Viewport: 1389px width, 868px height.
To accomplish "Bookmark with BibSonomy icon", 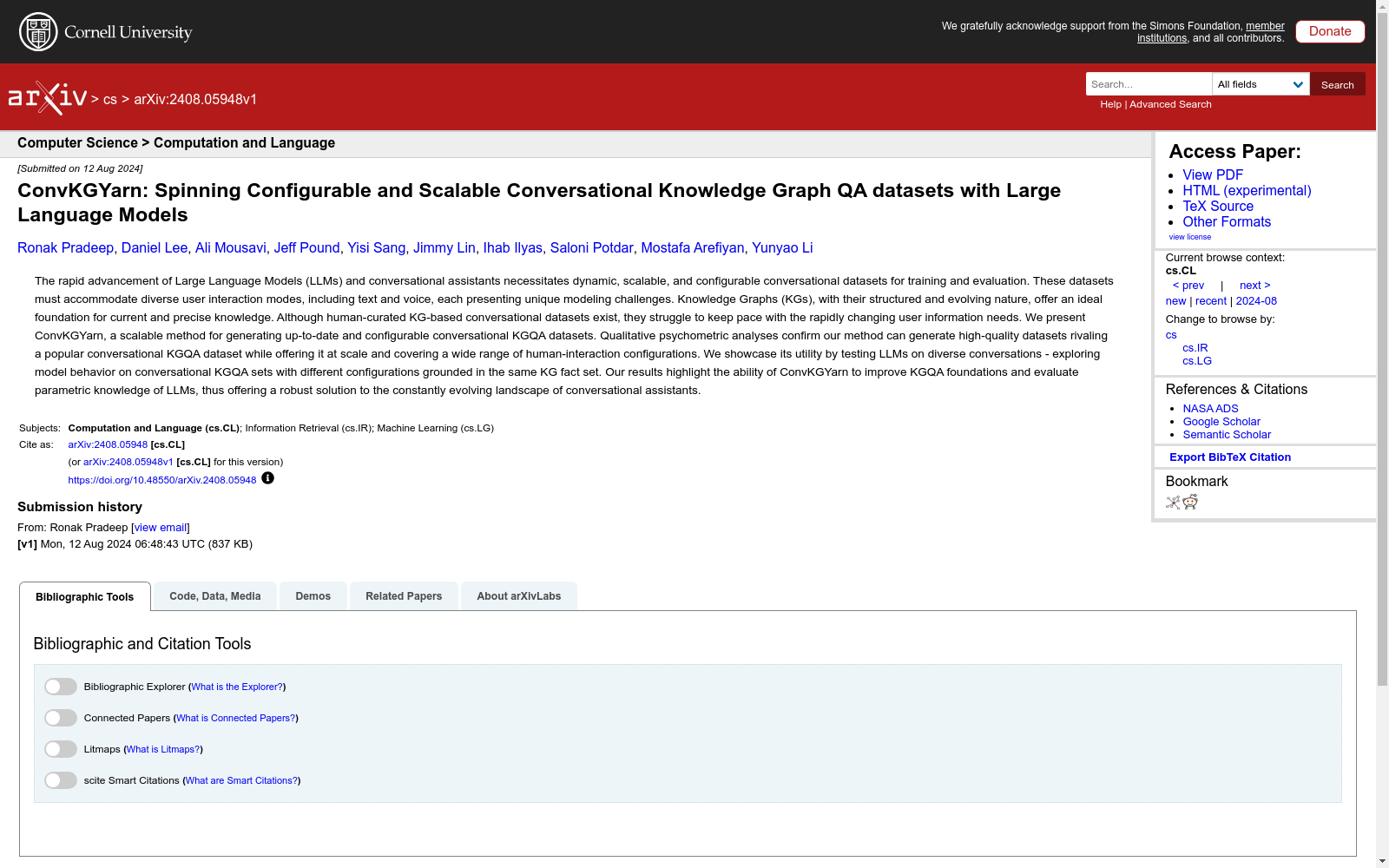I will (x=1173, y=502).
